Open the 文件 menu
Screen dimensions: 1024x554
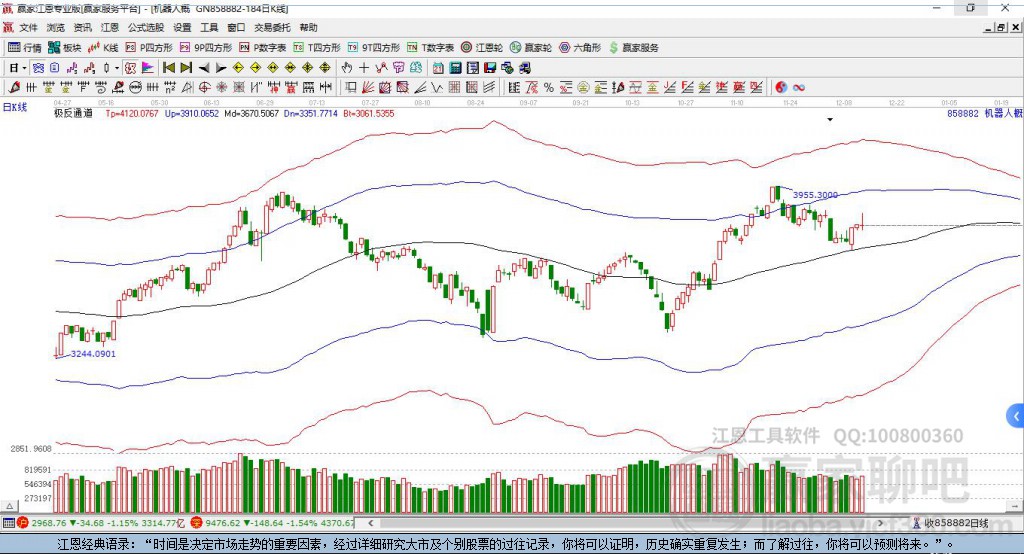28,27
